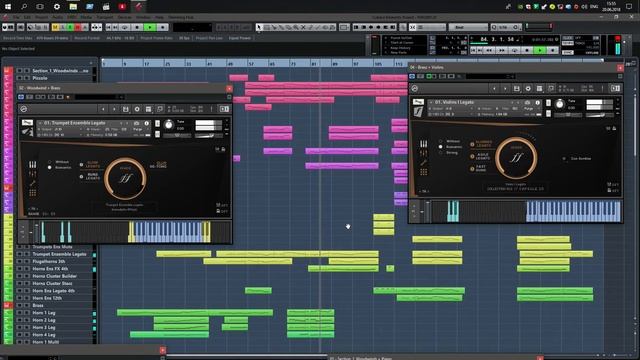Click Kontakt logo in Trumpet plugin window
This screenshot has width=640, height=360.
pos(24,109)
